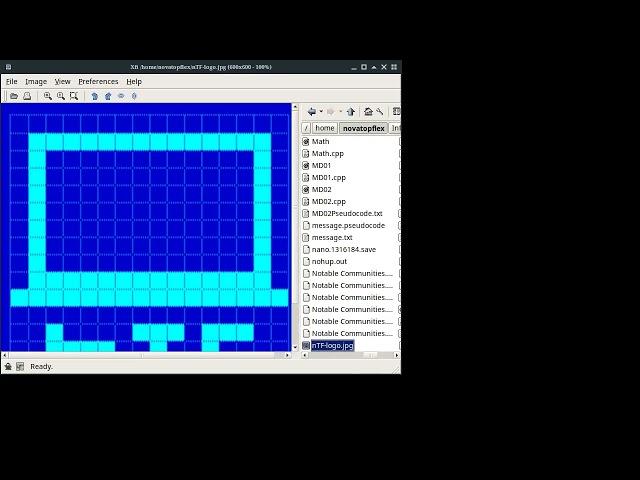Click image horizontal scrollbar right arrow
Viewport: 640px width, 480px height.
(x=287, y=356)
